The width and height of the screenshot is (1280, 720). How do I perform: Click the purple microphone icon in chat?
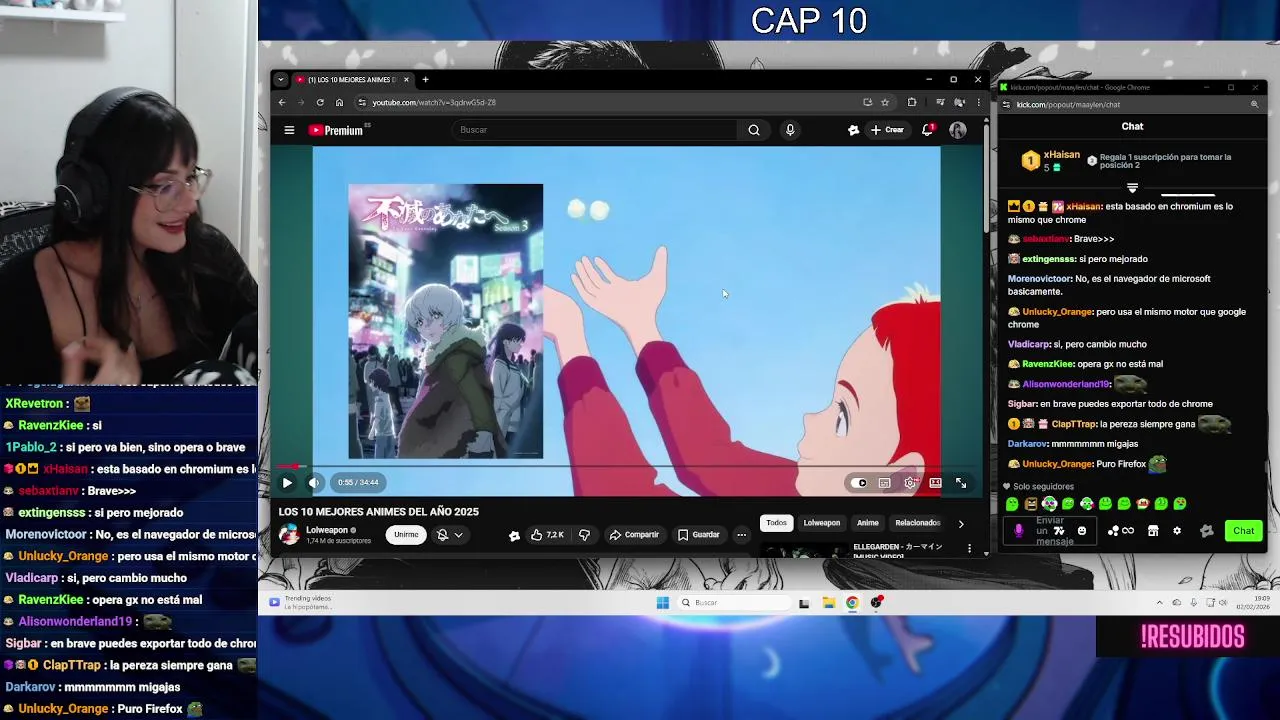click(x=1019, y=531)
